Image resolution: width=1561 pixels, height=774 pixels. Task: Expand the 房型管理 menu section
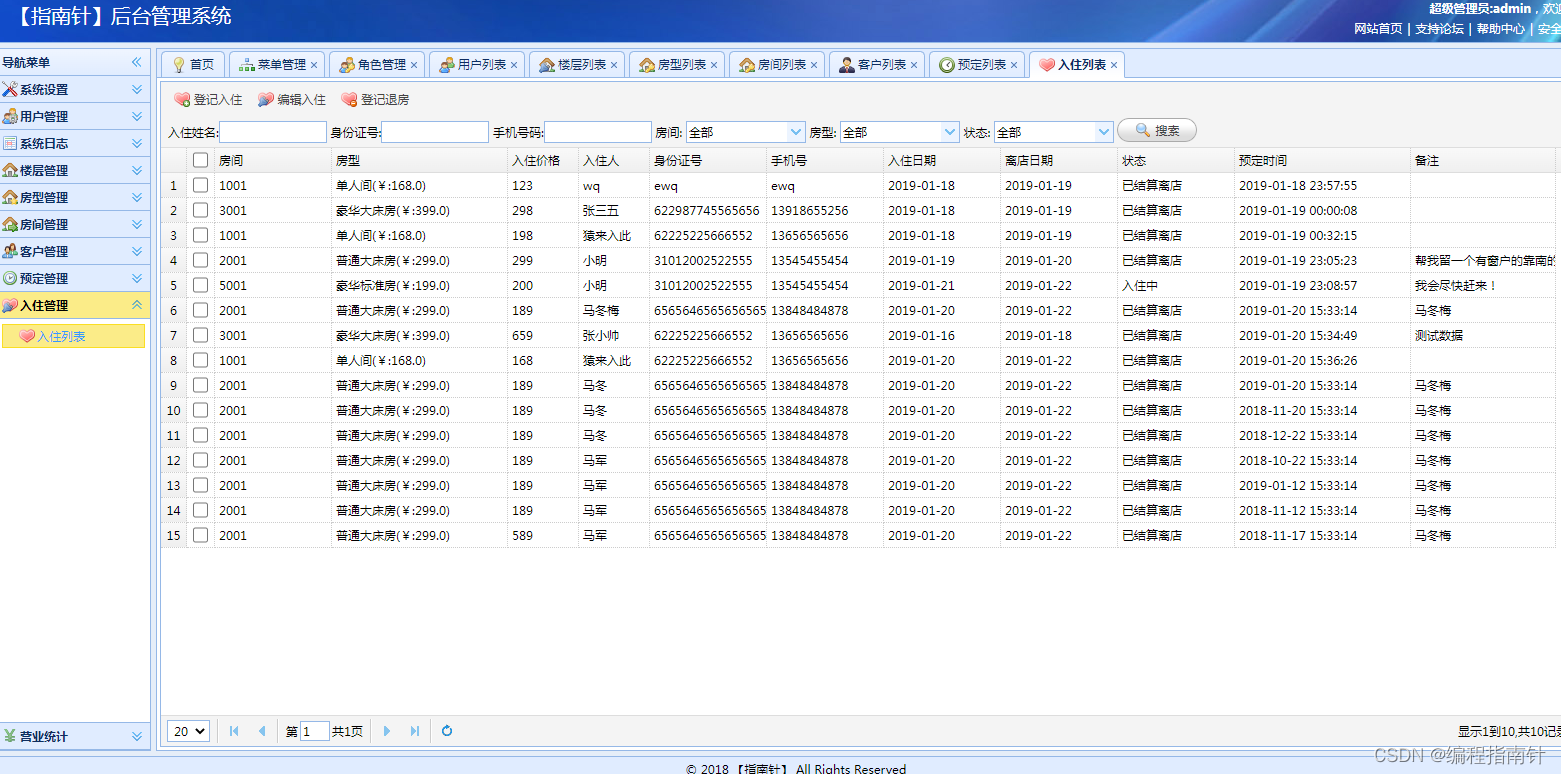[75, 197]
